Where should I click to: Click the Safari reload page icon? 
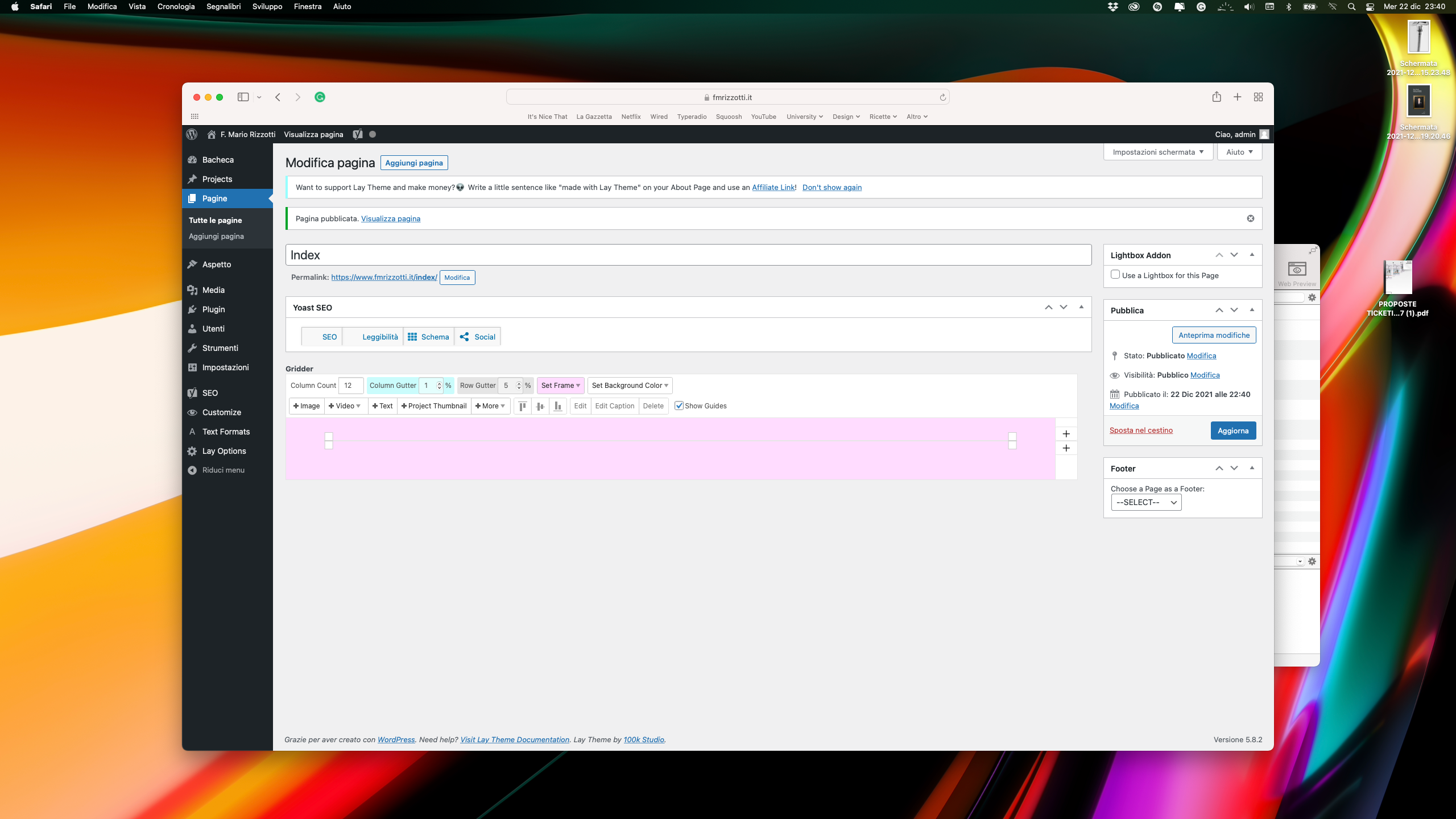pyautogui.click(x=942, y=97)
